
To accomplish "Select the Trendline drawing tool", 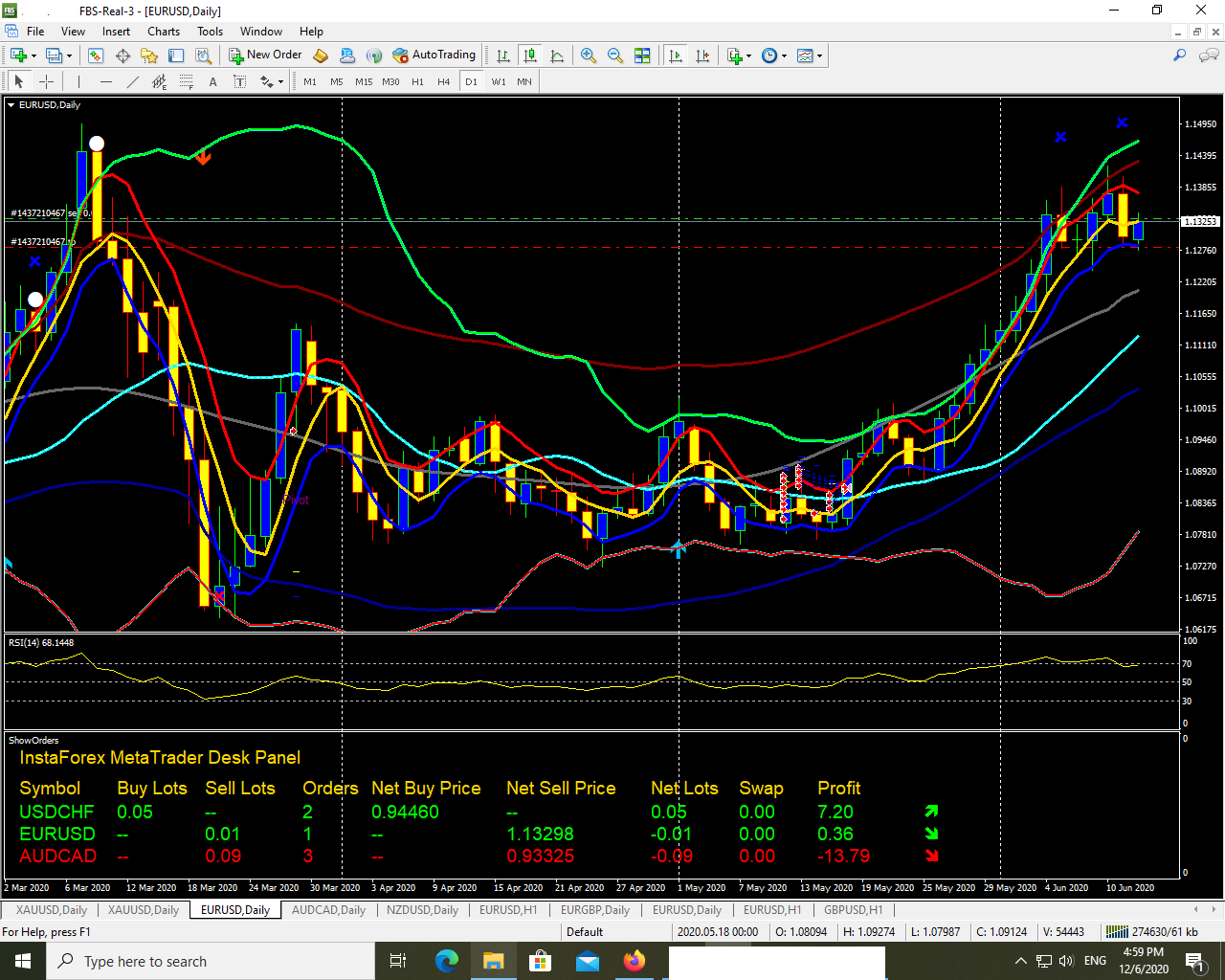I will click(x=132, y=81).
